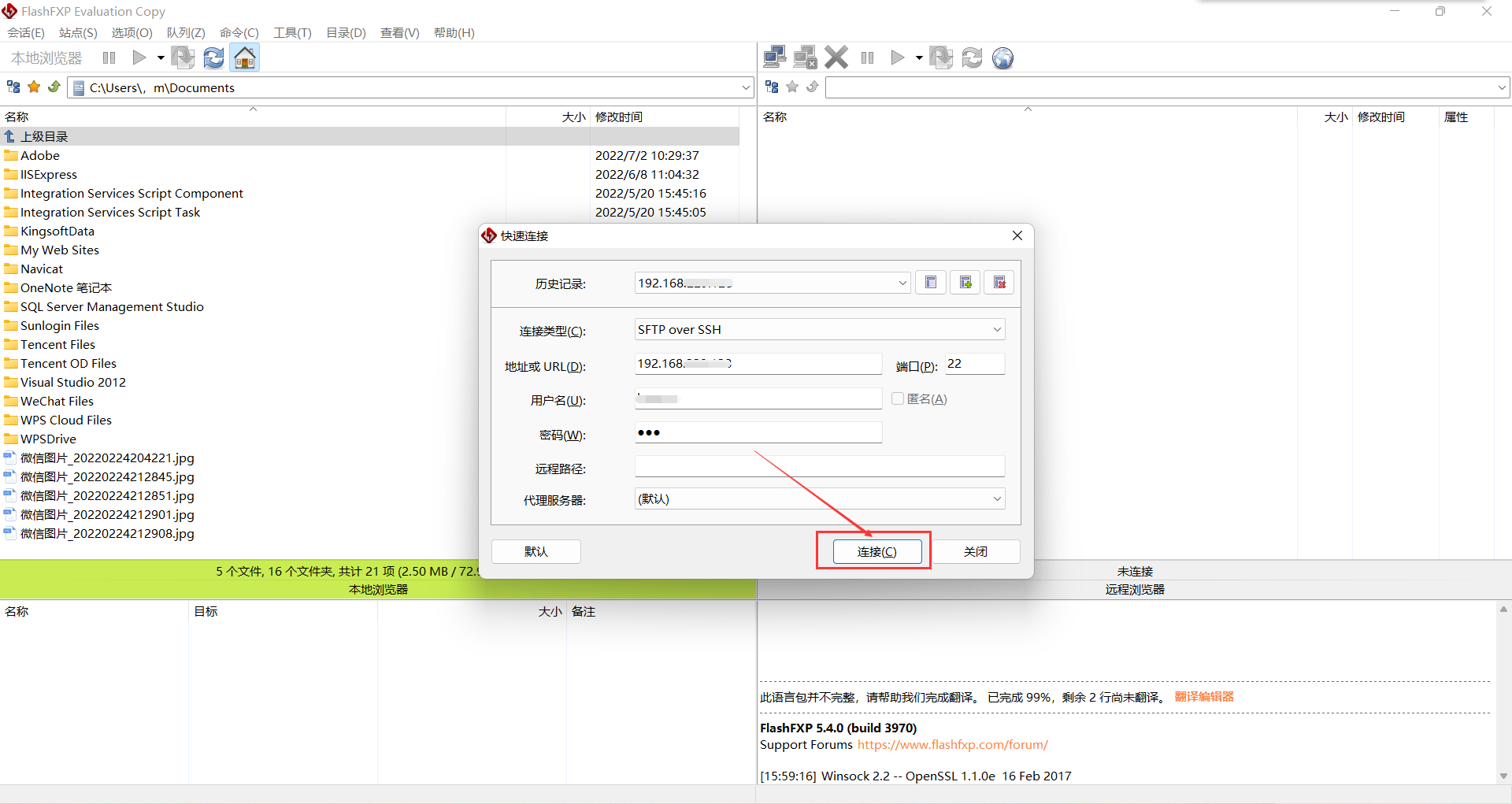Image resolution: width=1512 pixels, height=804 pixels.
Task: Click the remote pane play icon
Action: (x=897, y=57)
